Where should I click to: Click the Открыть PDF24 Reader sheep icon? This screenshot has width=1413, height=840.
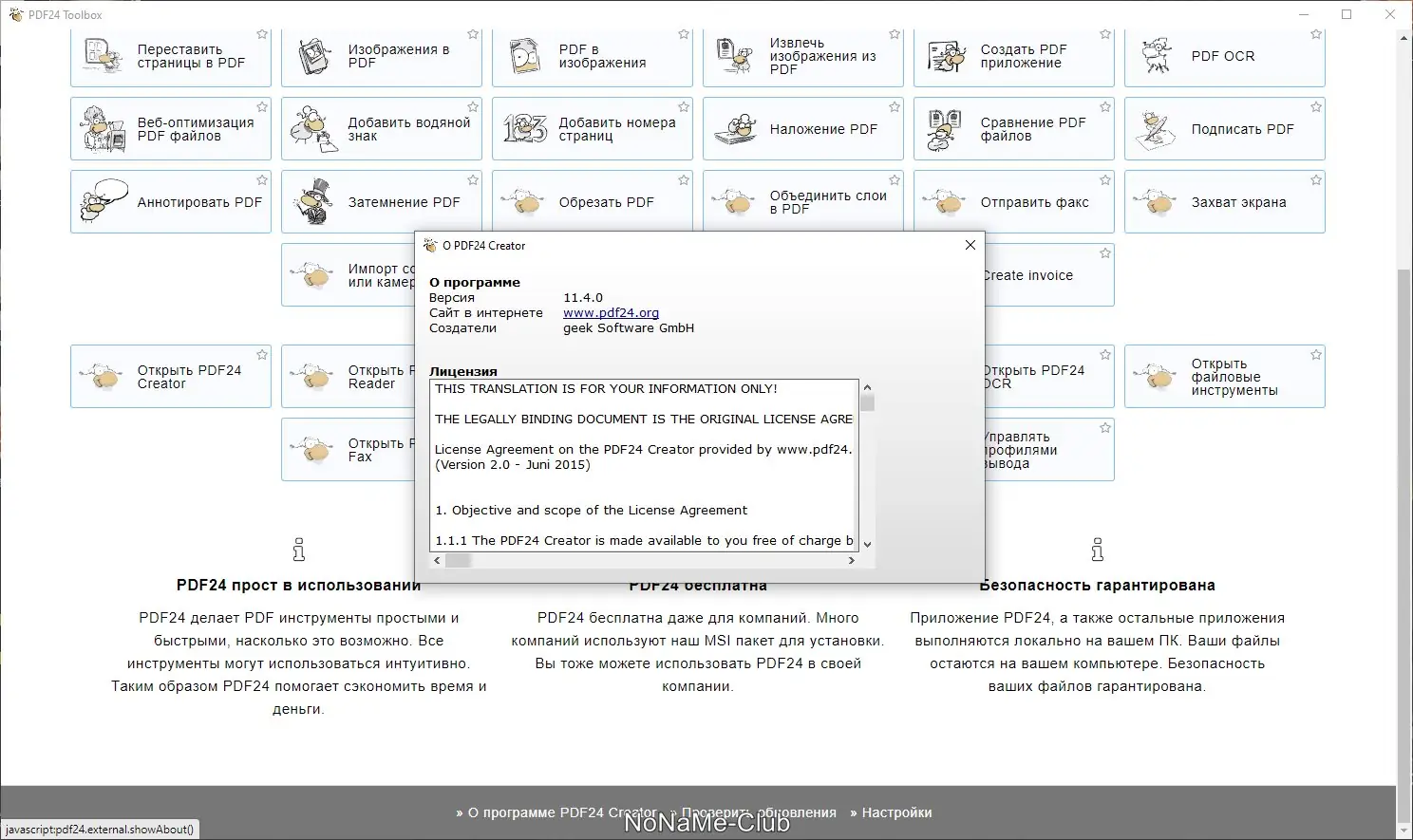[x=312, y=377]
